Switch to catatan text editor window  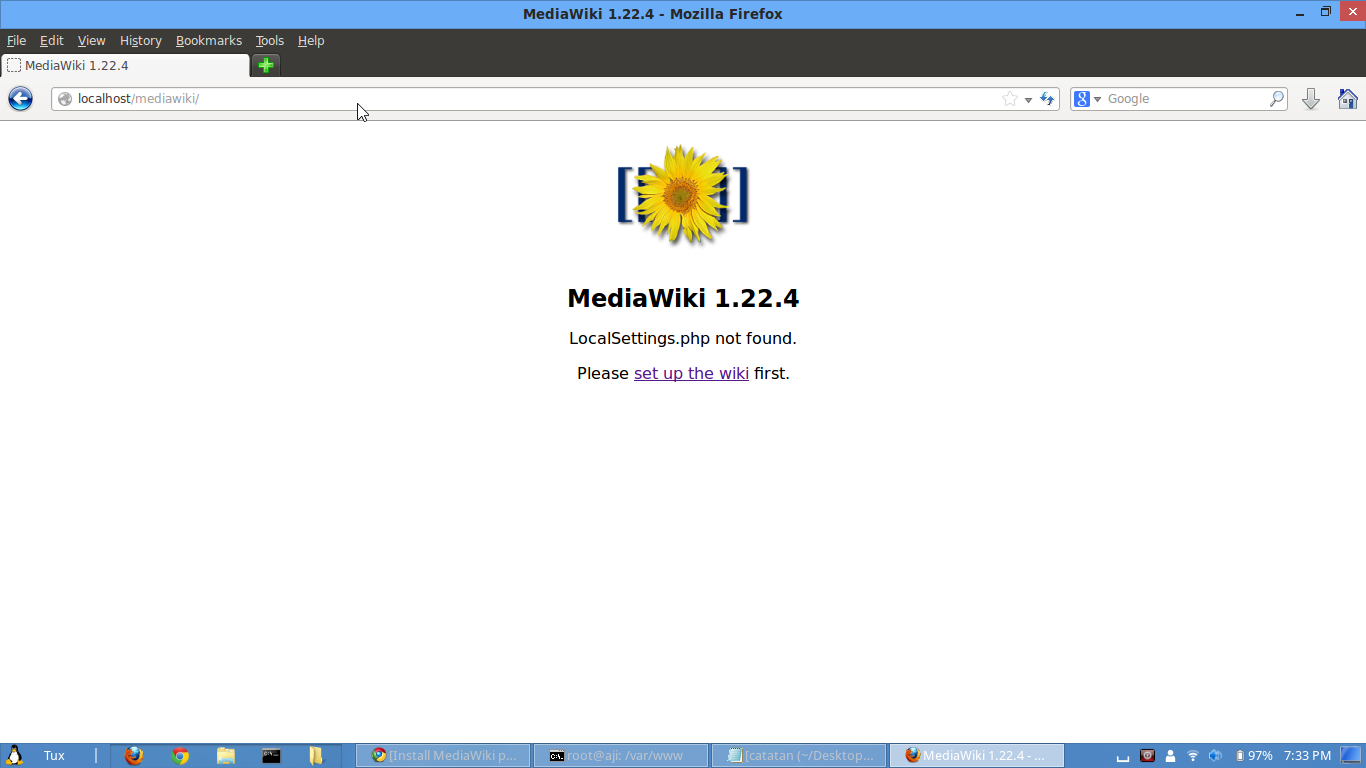click(x=799, y=755)
